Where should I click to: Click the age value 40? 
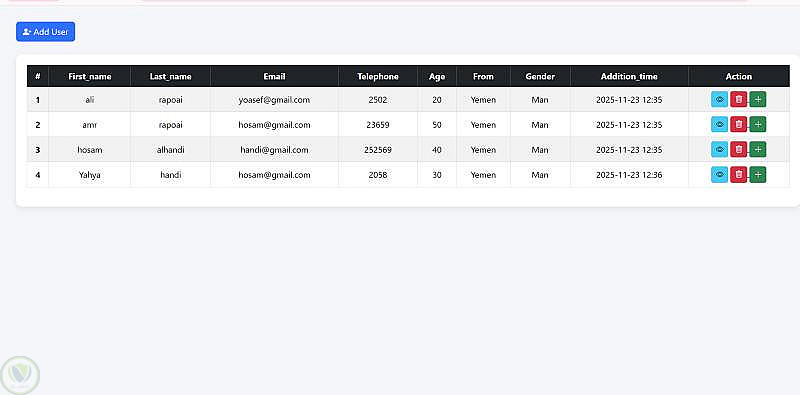tap(437, 150)
